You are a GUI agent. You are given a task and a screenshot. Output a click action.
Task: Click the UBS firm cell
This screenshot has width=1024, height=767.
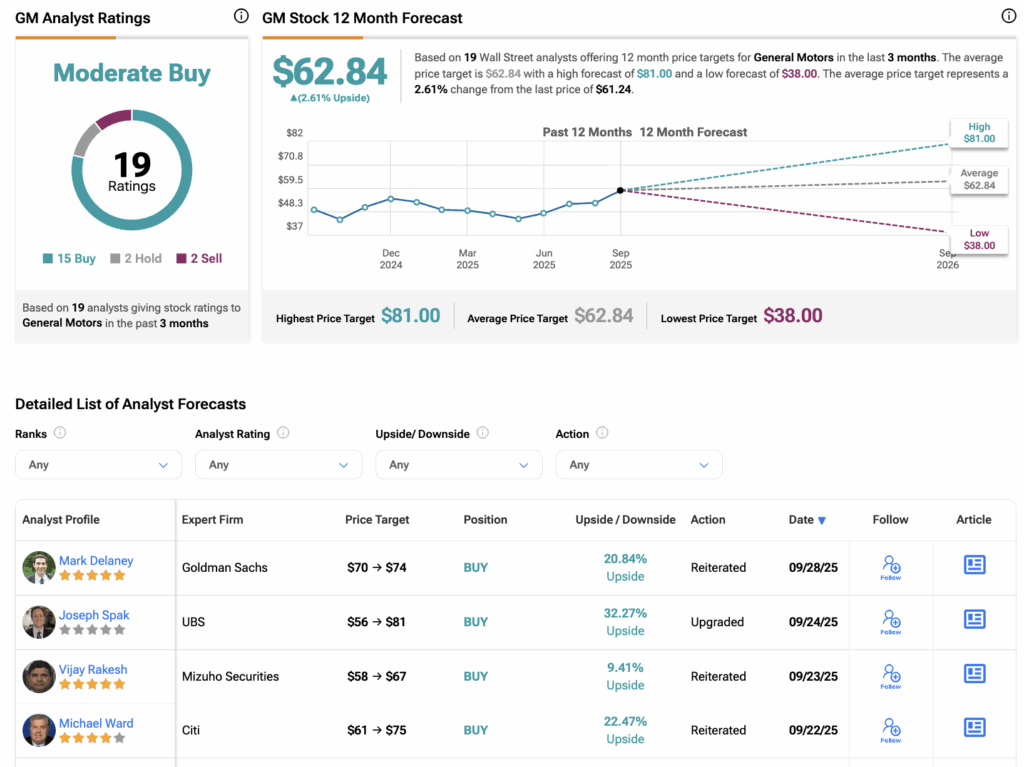193,621
